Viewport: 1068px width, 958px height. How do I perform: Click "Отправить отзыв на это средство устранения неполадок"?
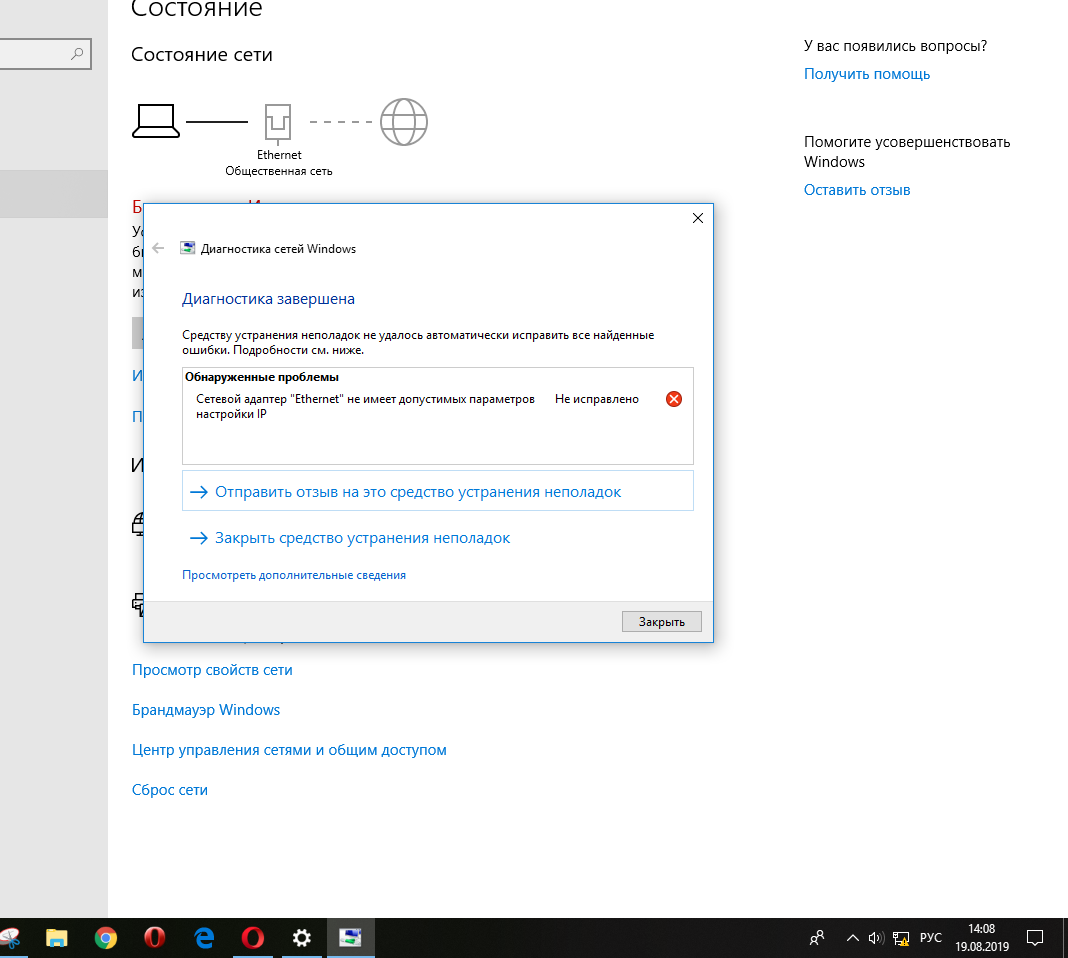(418, 492)
